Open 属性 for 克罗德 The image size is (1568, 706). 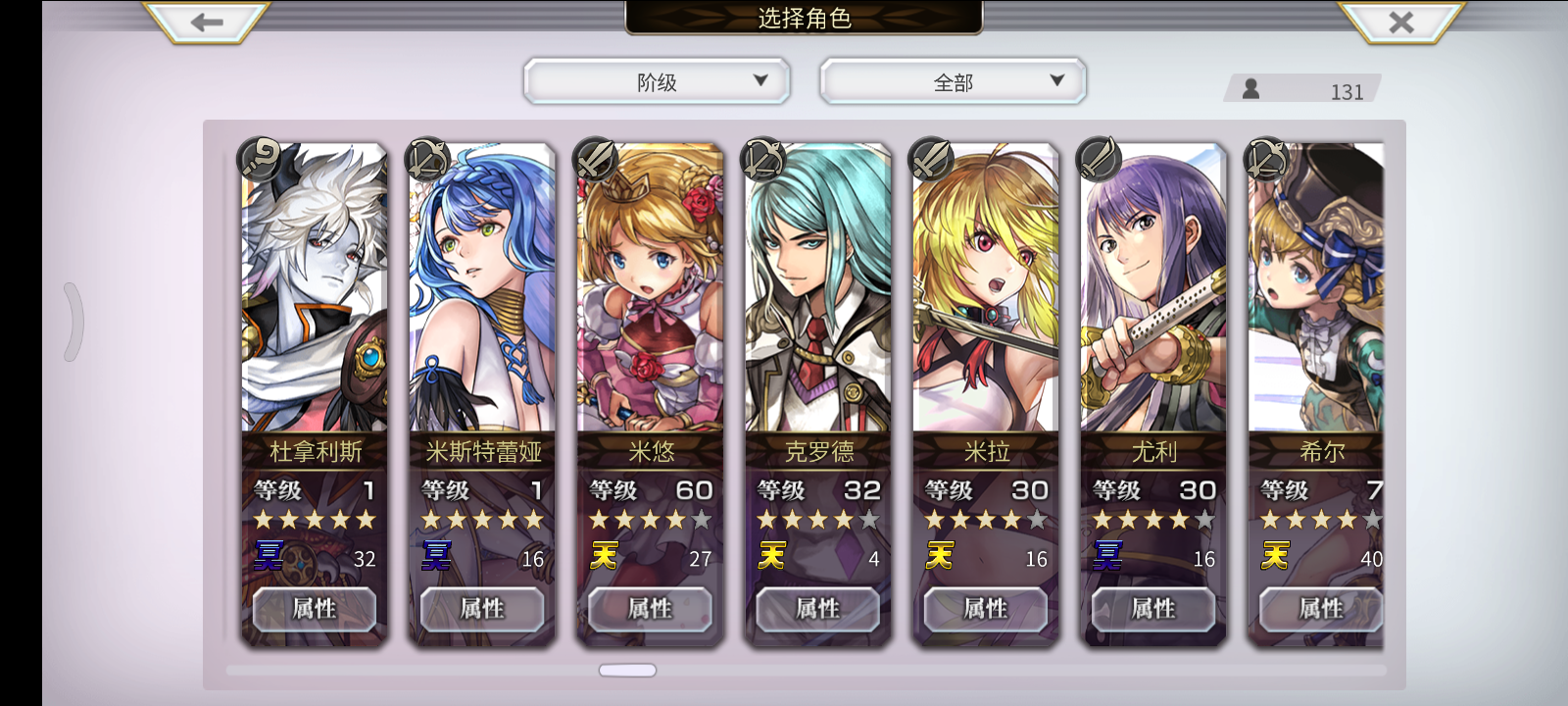817,609
